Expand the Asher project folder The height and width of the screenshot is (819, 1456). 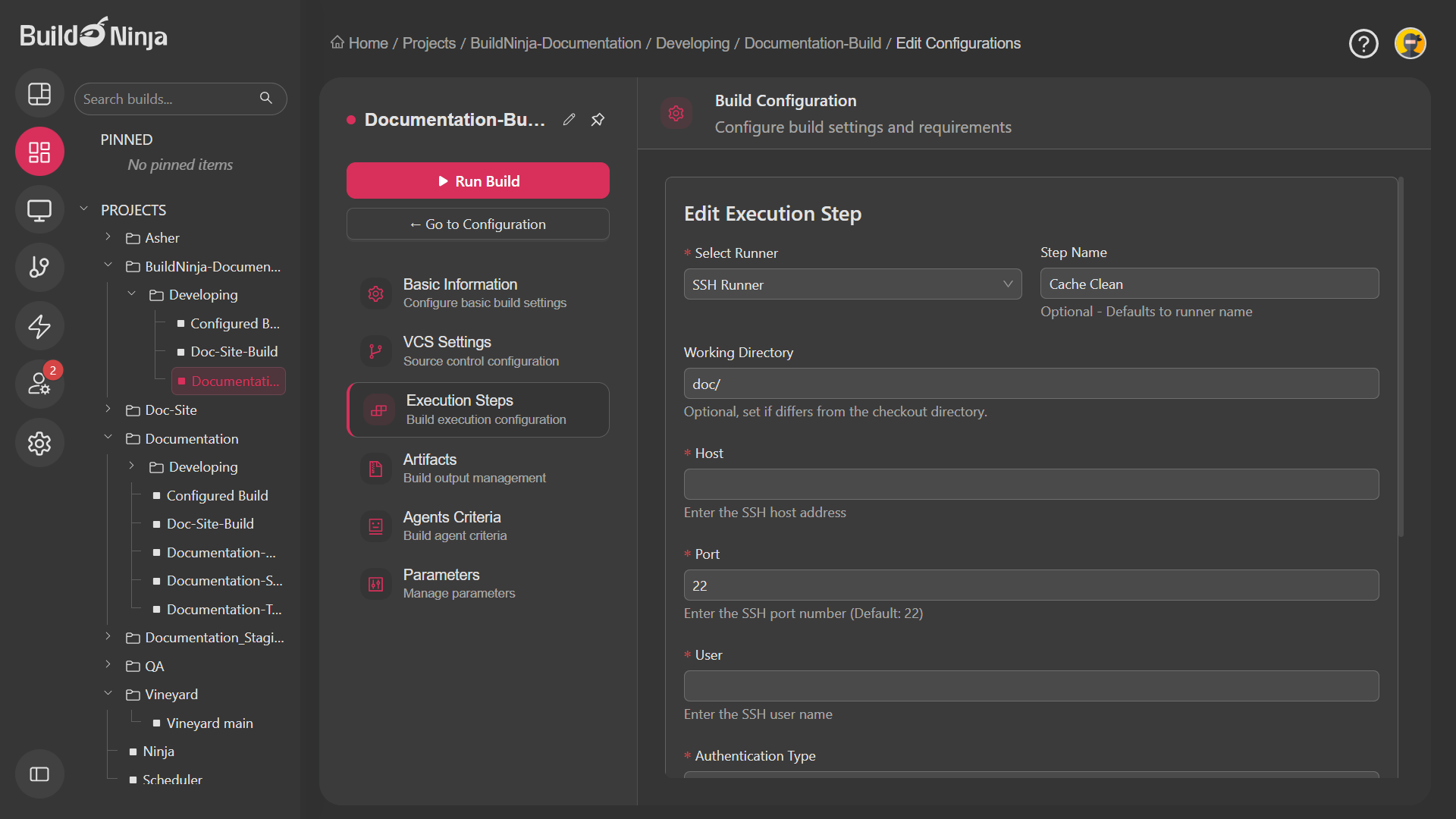pos(108,237)
